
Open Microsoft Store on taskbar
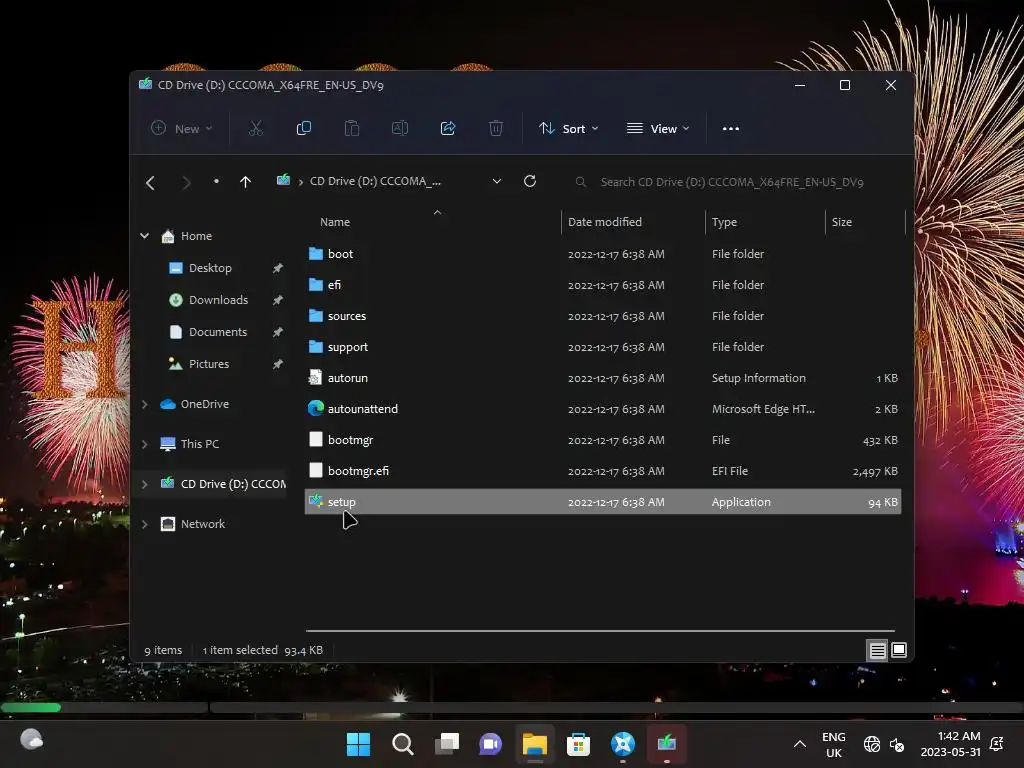click(579, 744)
